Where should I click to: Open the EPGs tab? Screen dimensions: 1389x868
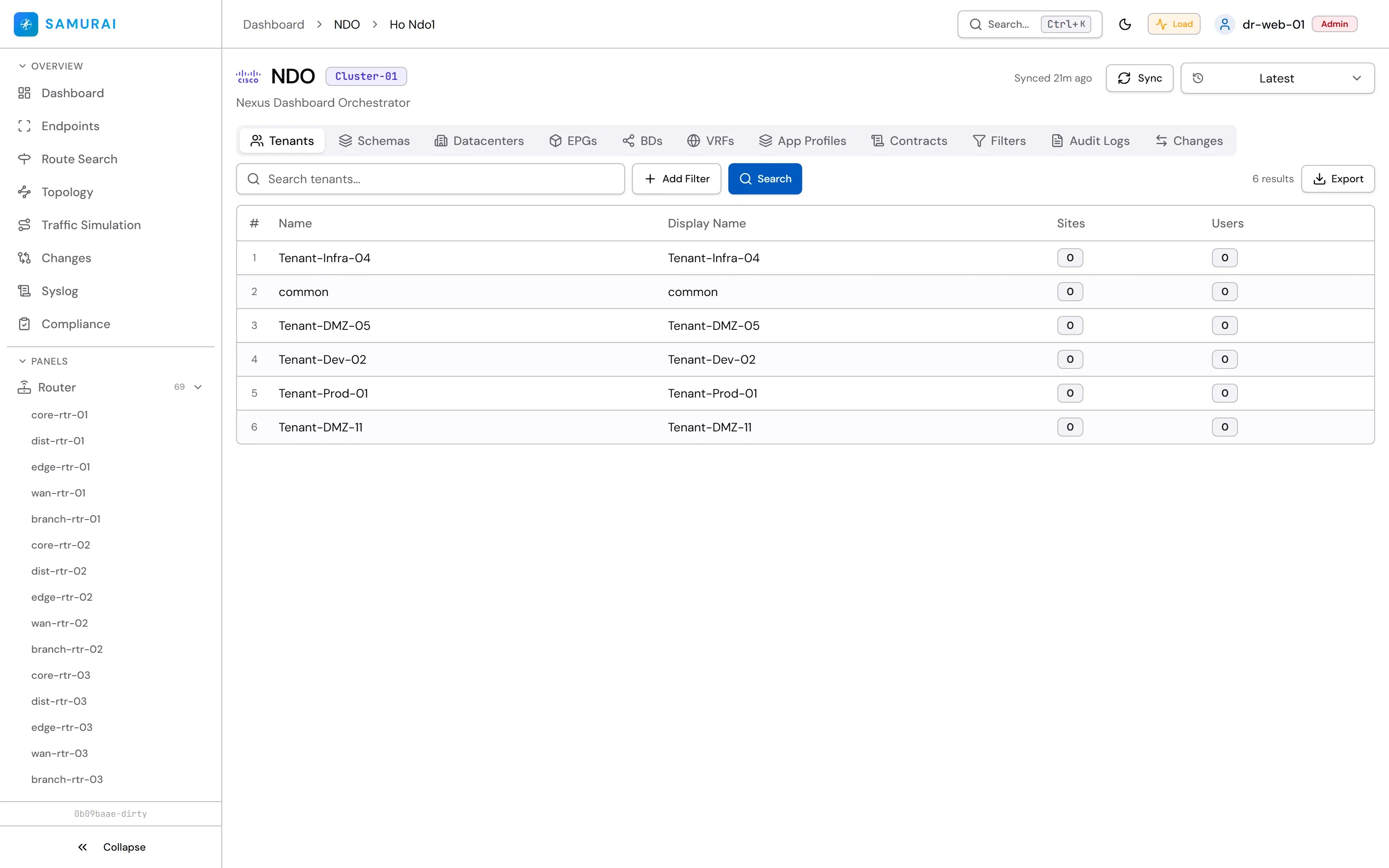click(573, 141)
